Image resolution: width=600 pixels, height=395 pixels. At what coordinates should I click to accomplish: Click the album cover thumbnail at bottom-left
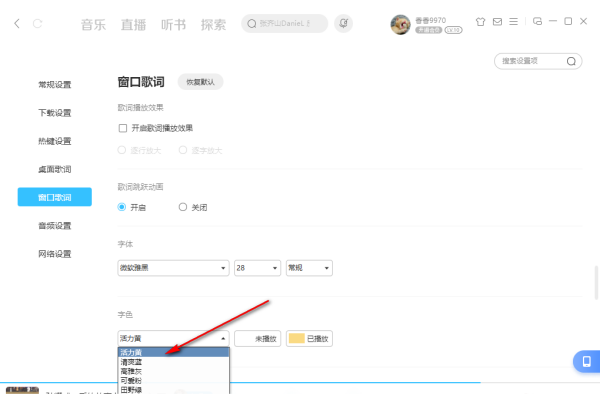[x=22, y=390]
